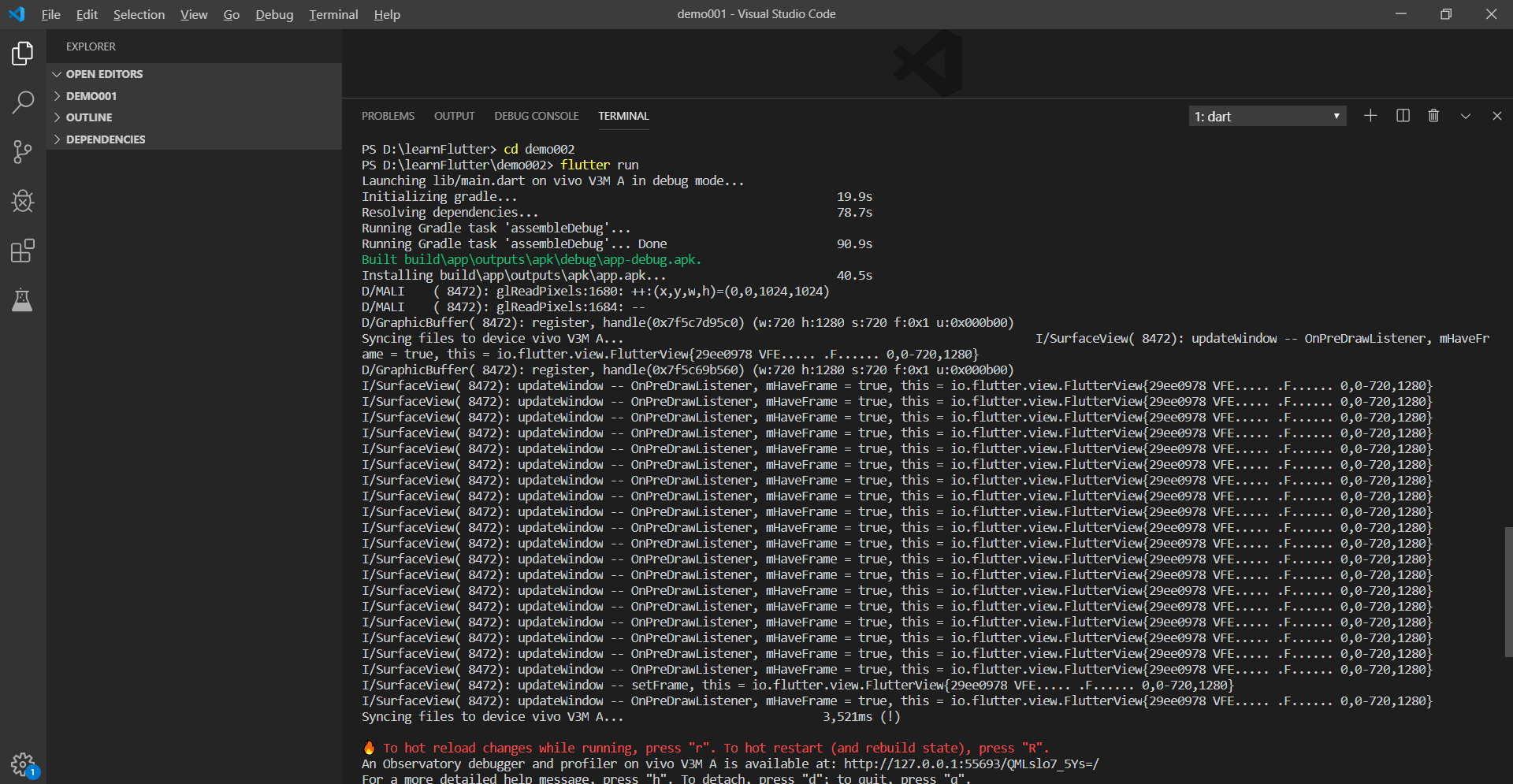Screen dimensions: 1513x784
Task: Switch to the DEBUG CONSOLE tab
Action: tap(537, 116)
